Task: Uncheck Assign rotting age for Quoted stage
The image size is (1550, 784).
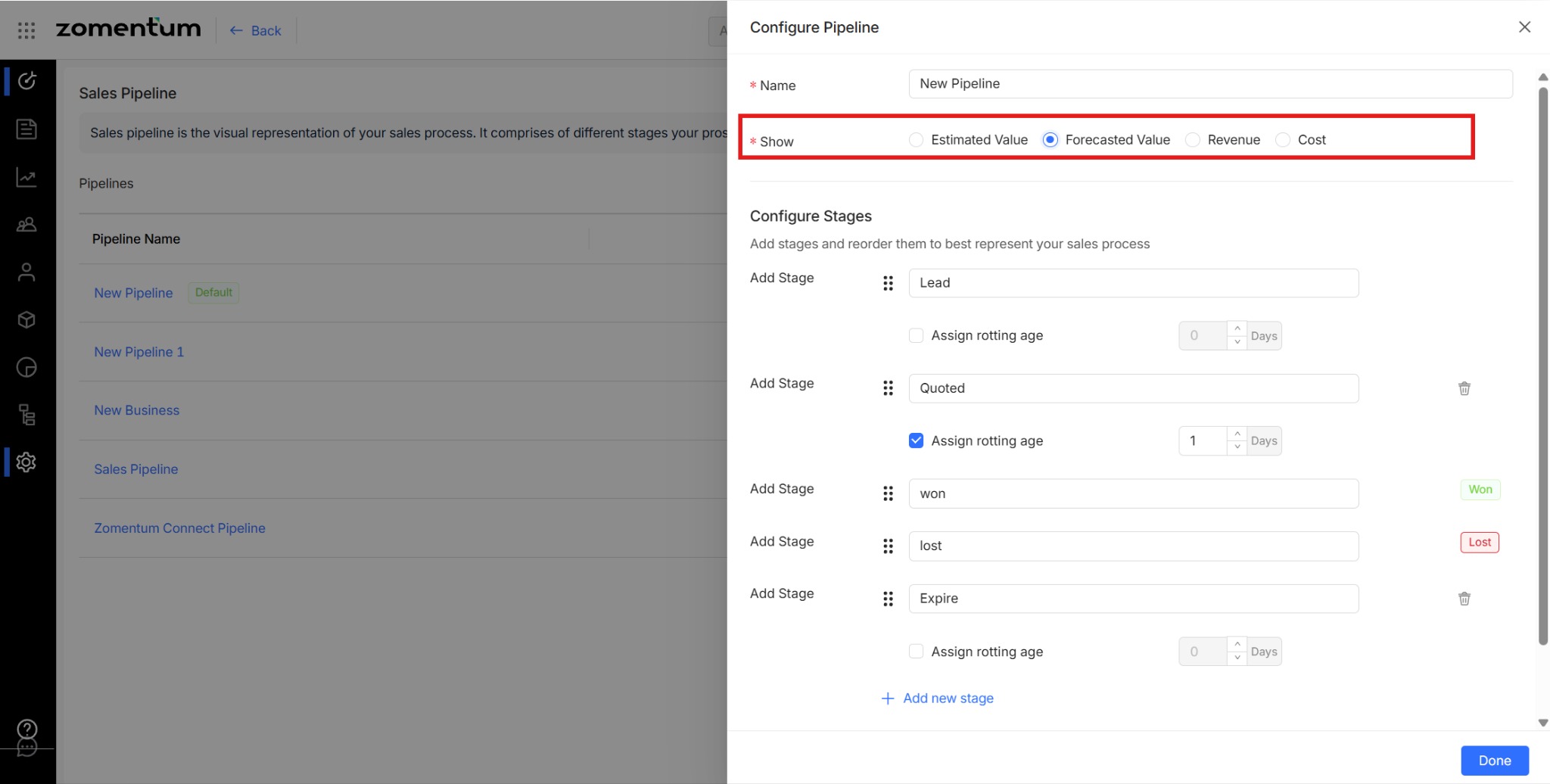Action: pos(916,440)
